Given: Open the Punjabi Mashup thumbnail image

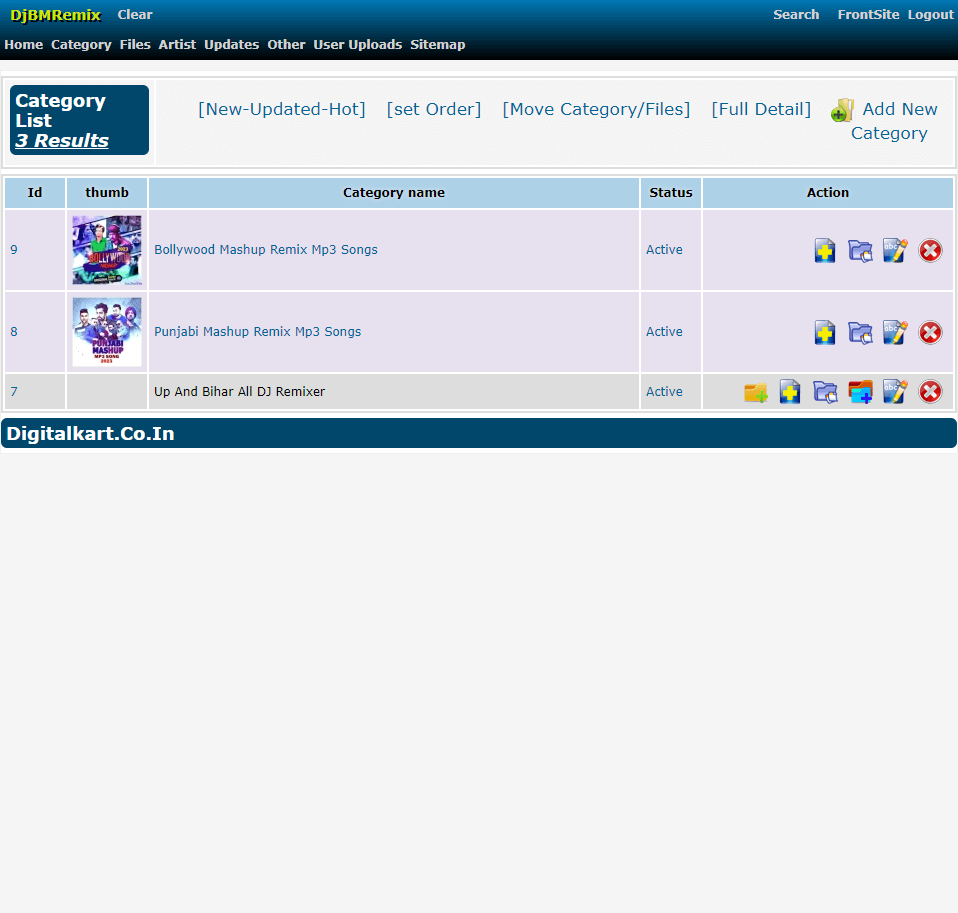Looking at the screenshot, I should tap(107, 332).
